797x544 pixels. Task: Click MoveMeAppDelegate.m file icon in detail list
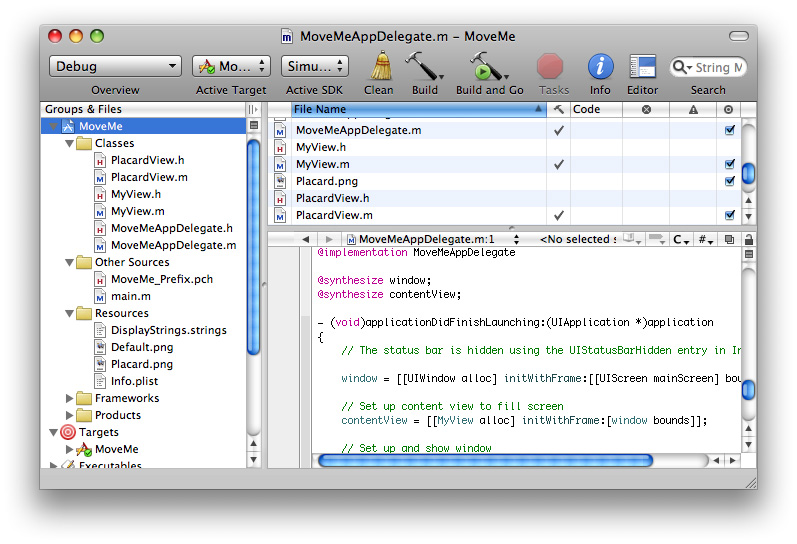pyautogui.click(x=280, y=131)
